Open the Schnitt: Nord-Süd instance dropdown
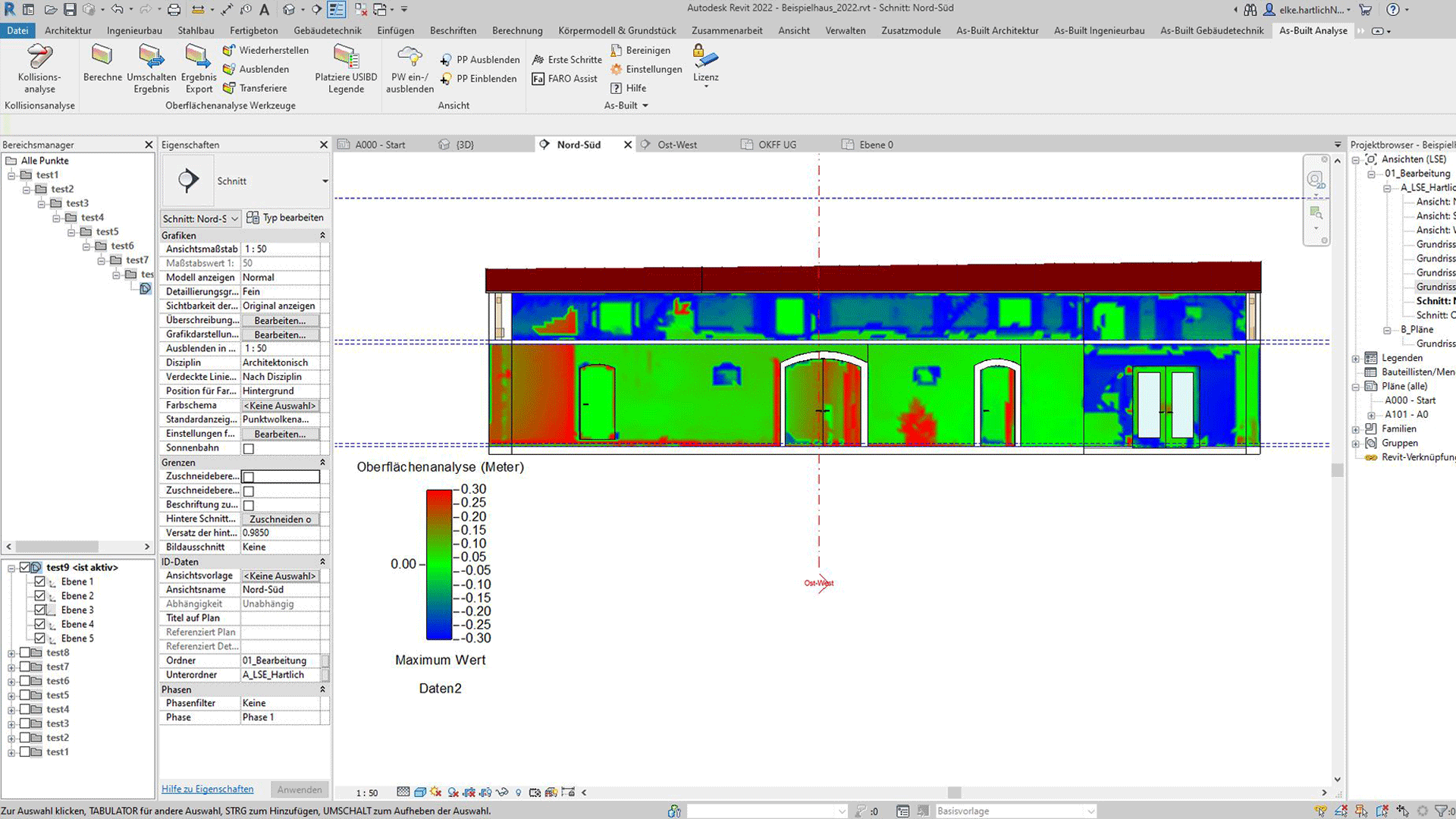 201,218
